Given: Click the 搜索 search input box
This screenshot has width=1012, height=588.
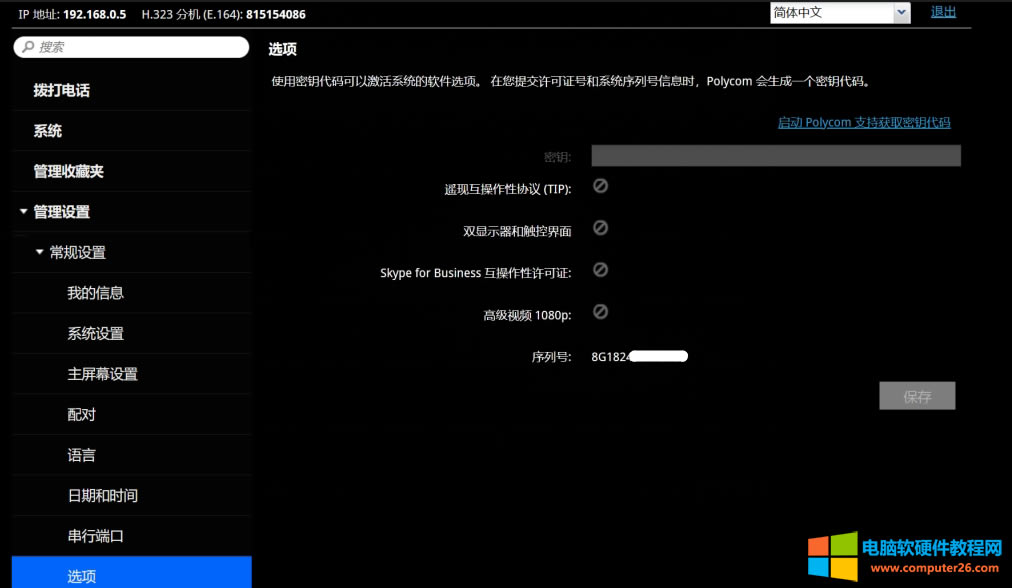Looking at the screenshot, I should click(130, 46).
